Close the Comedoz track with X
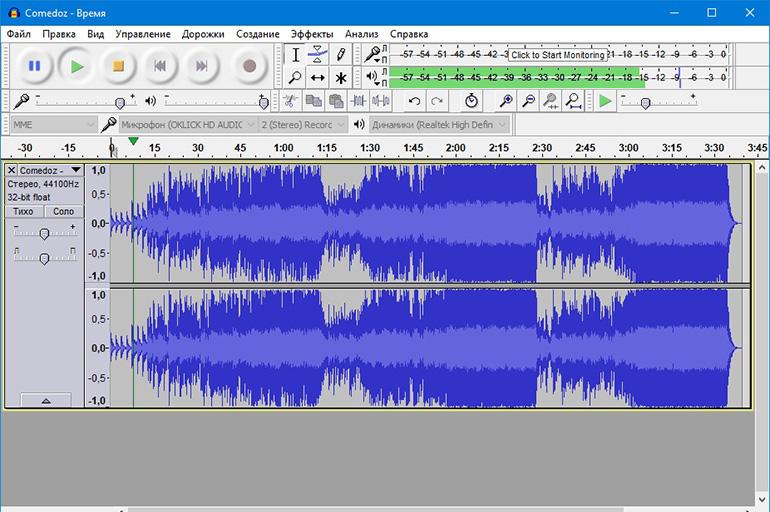 point(11,170)
